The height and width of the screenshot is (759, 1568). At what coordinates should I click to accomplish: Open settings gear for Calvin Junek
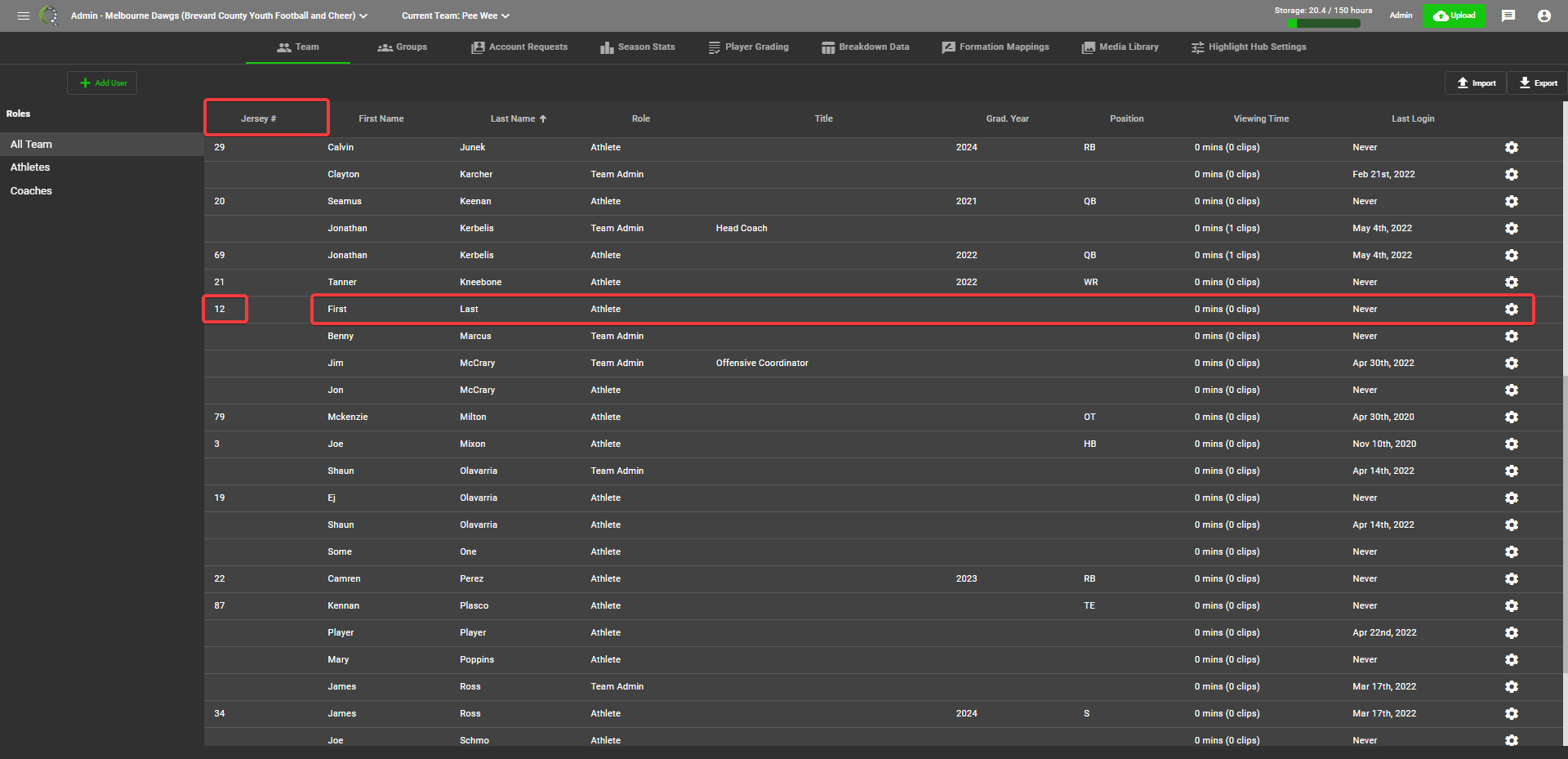1512,147
